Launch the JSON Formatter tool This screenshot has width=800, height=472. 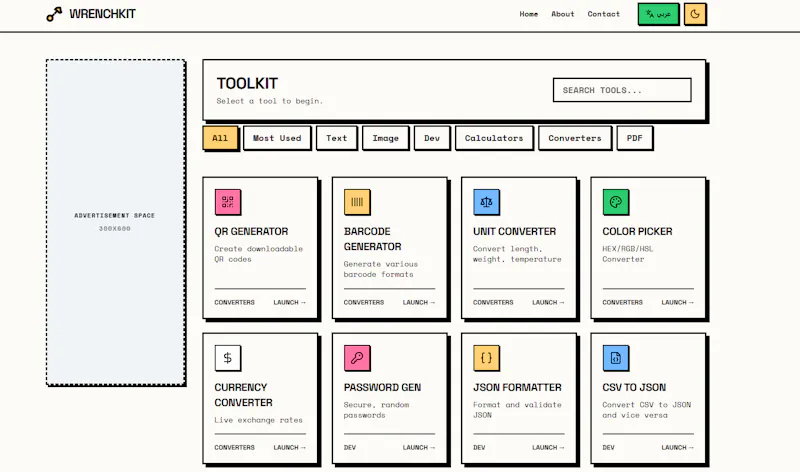pyautogui.click(x=548, y=448)
